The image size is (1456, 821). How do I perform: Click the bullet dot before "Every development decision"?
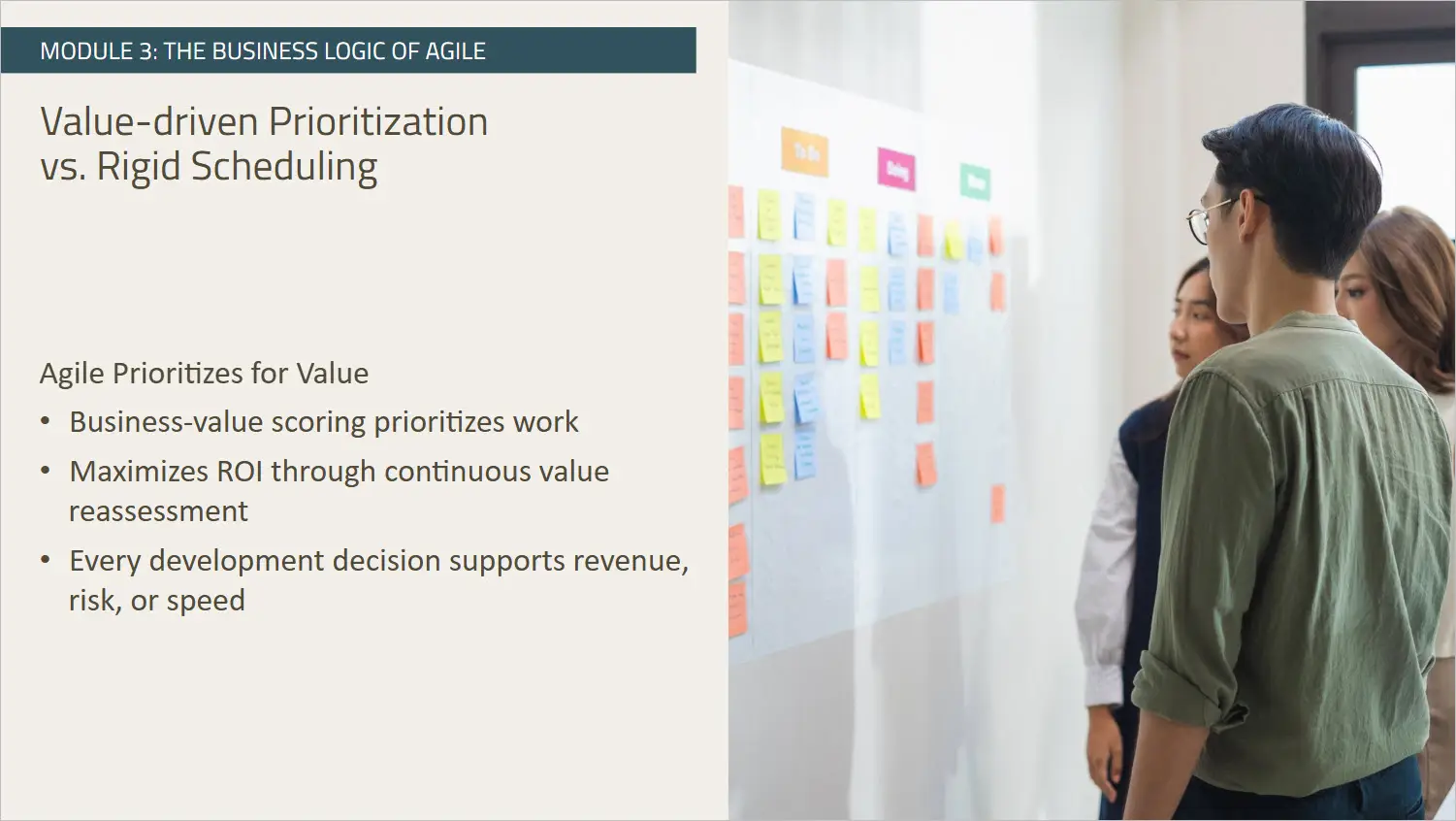[x=46, y=561]
